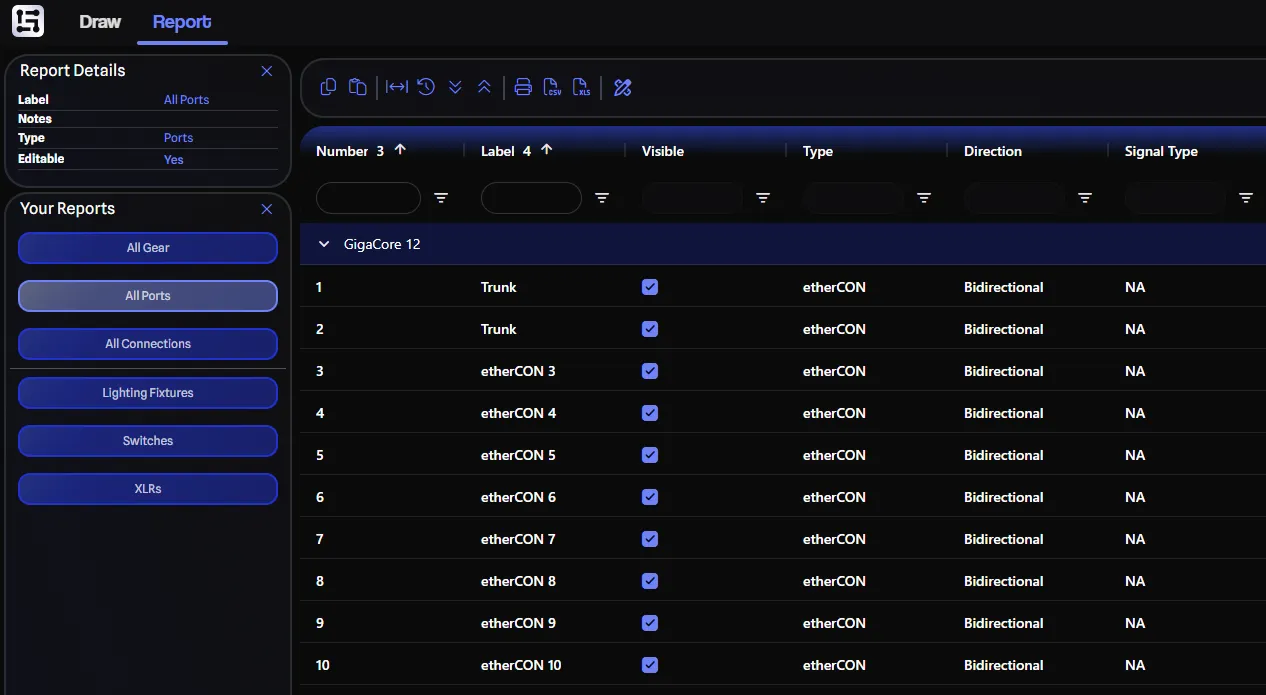Click the Number column filter input field
This screenshot has width=1266, height=695.
pyautogui.click(x=368, y=198)
